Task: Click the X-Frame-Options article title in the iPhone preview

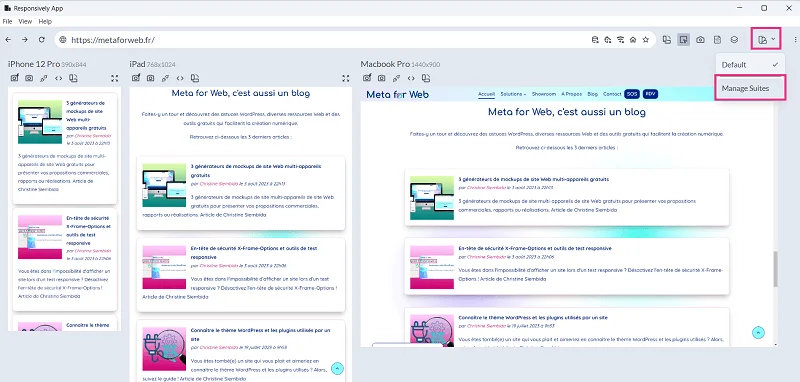Action: coord(88,231)
